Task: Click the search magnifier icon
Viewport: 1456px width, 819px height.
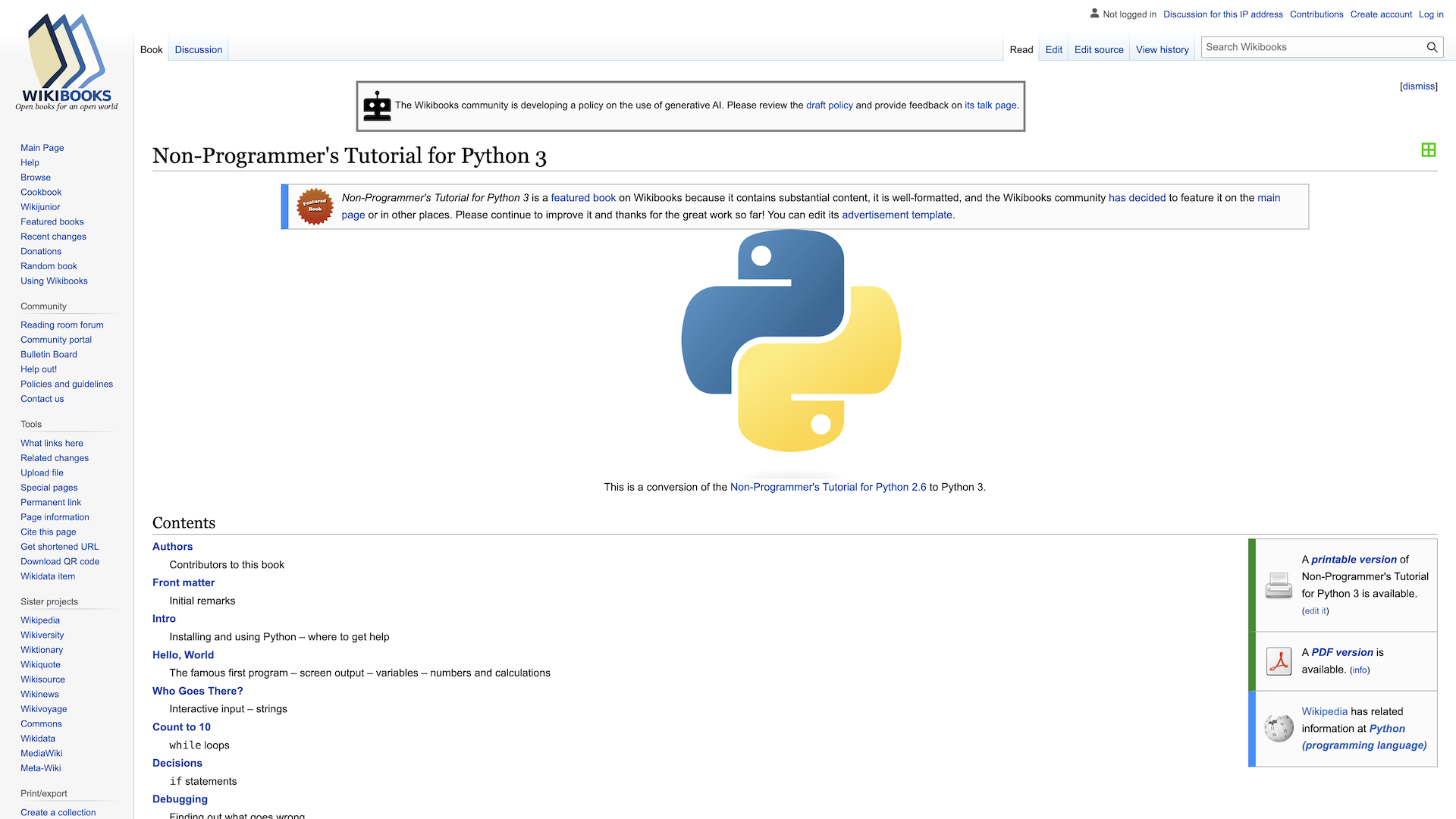Action: pyautogui.click(x=1432, y=47)
